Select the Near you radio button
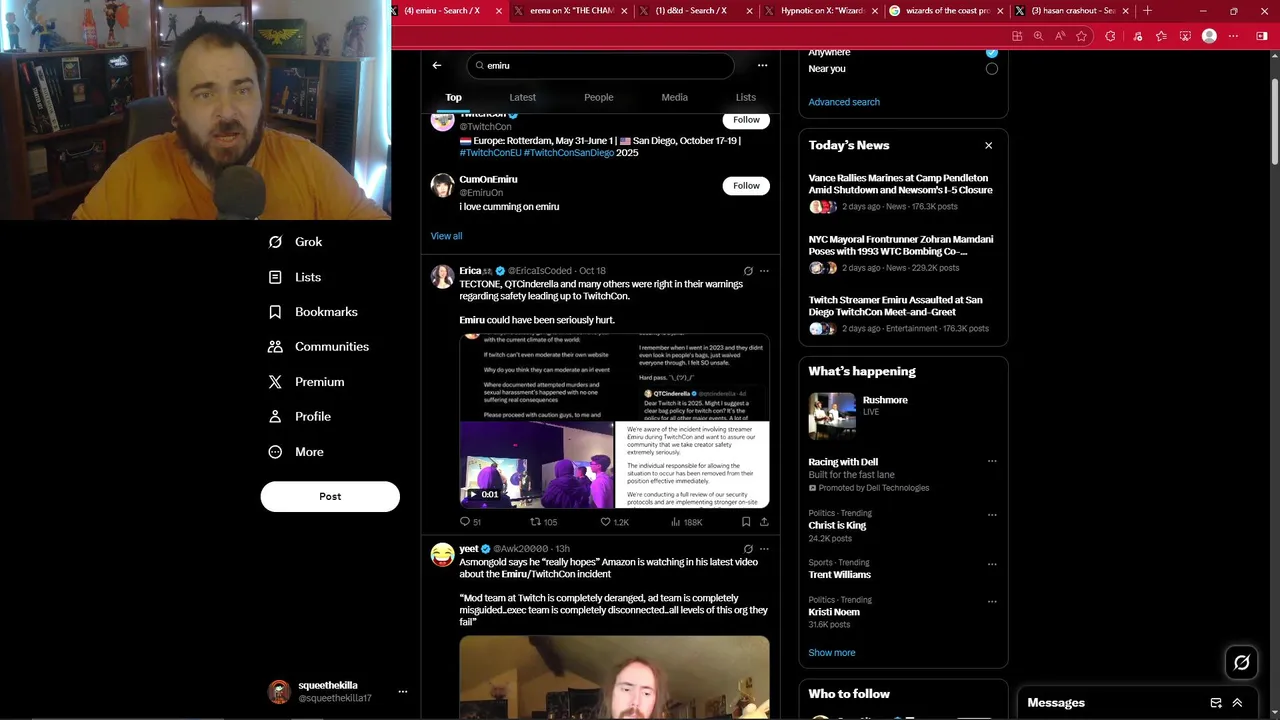 click(x=992, y=69)
